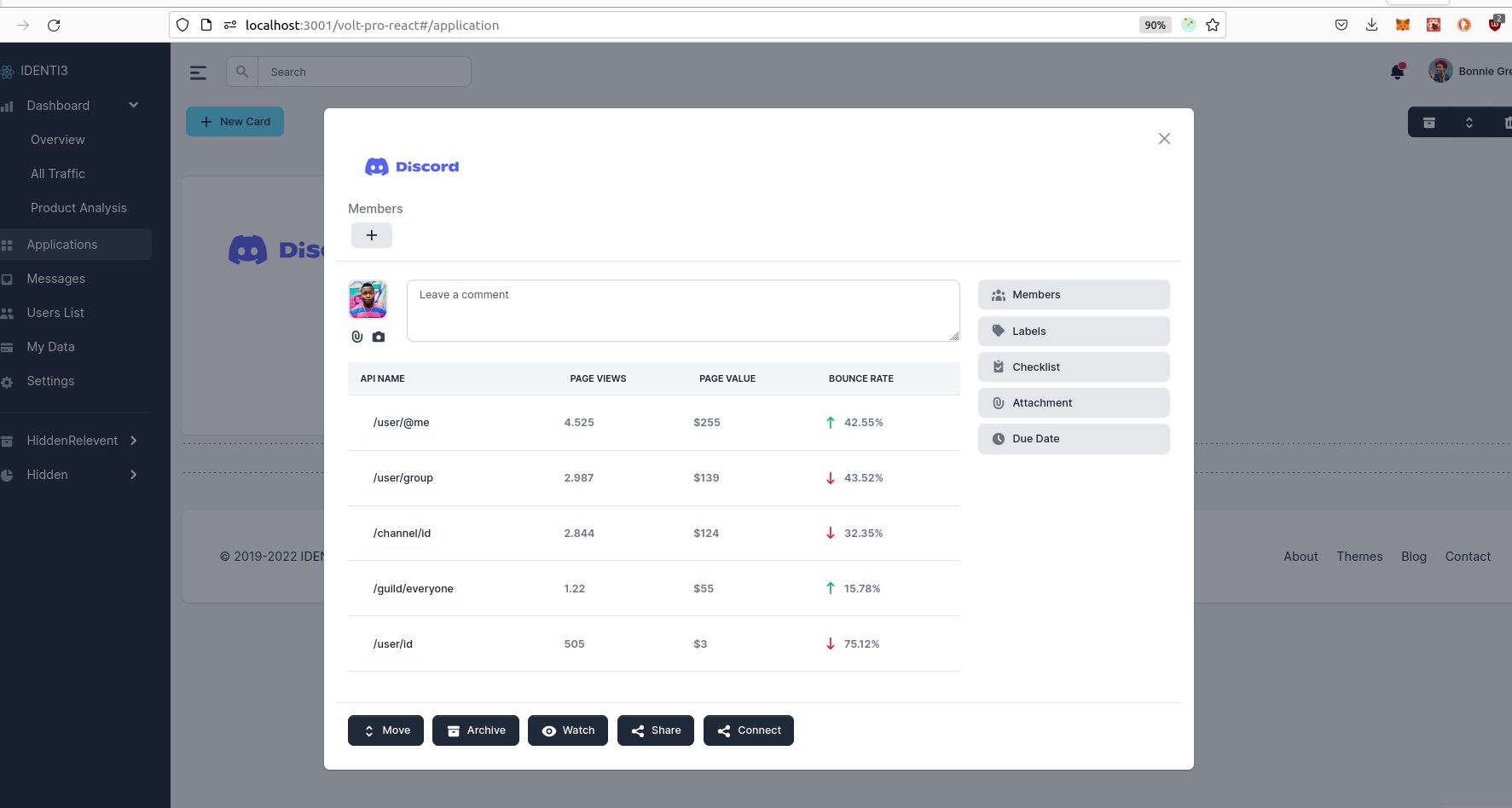Click the Discord logo in modal
Viewport: 1512px width, 808px height.
point(412,166)
